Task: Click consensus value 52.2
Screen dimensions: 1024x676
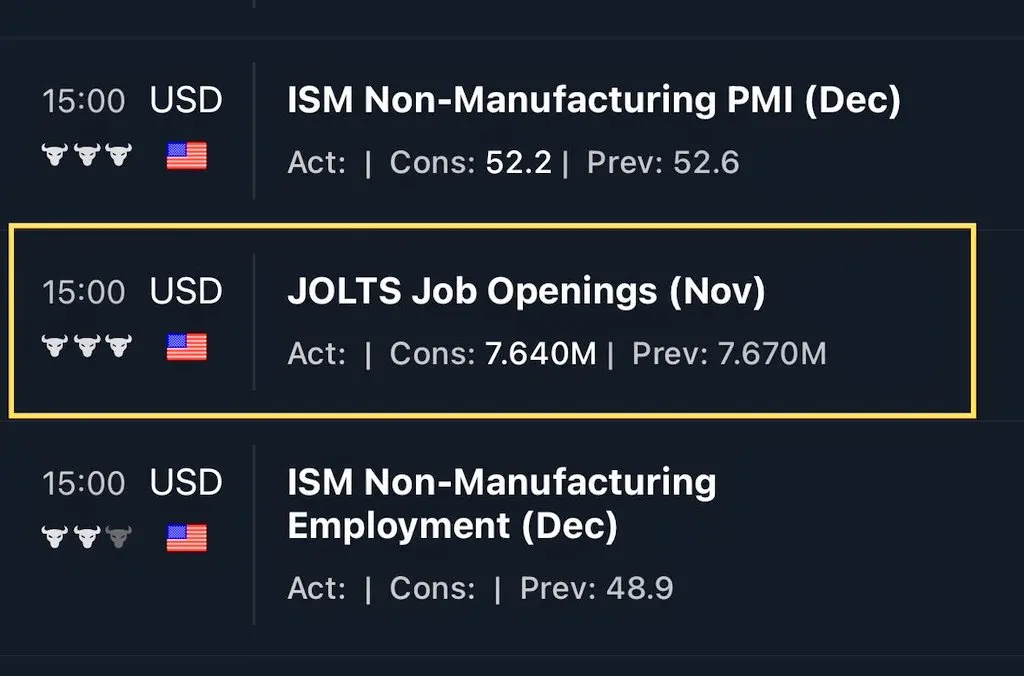Action: [518, 163]
